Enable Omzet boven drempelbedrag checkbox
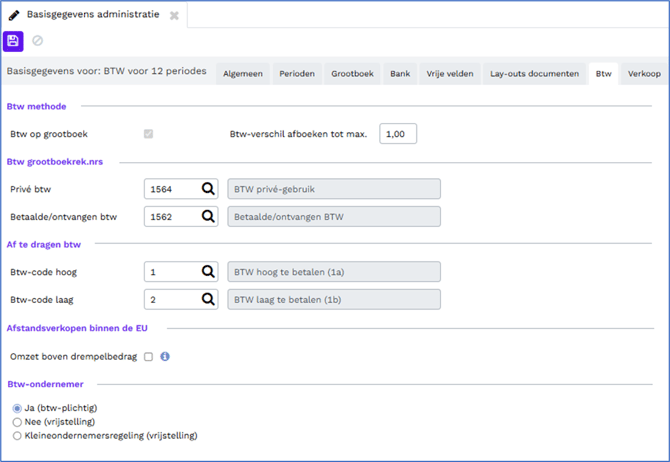The height and width of the screenshot is (462, 670). coord(149,357)
